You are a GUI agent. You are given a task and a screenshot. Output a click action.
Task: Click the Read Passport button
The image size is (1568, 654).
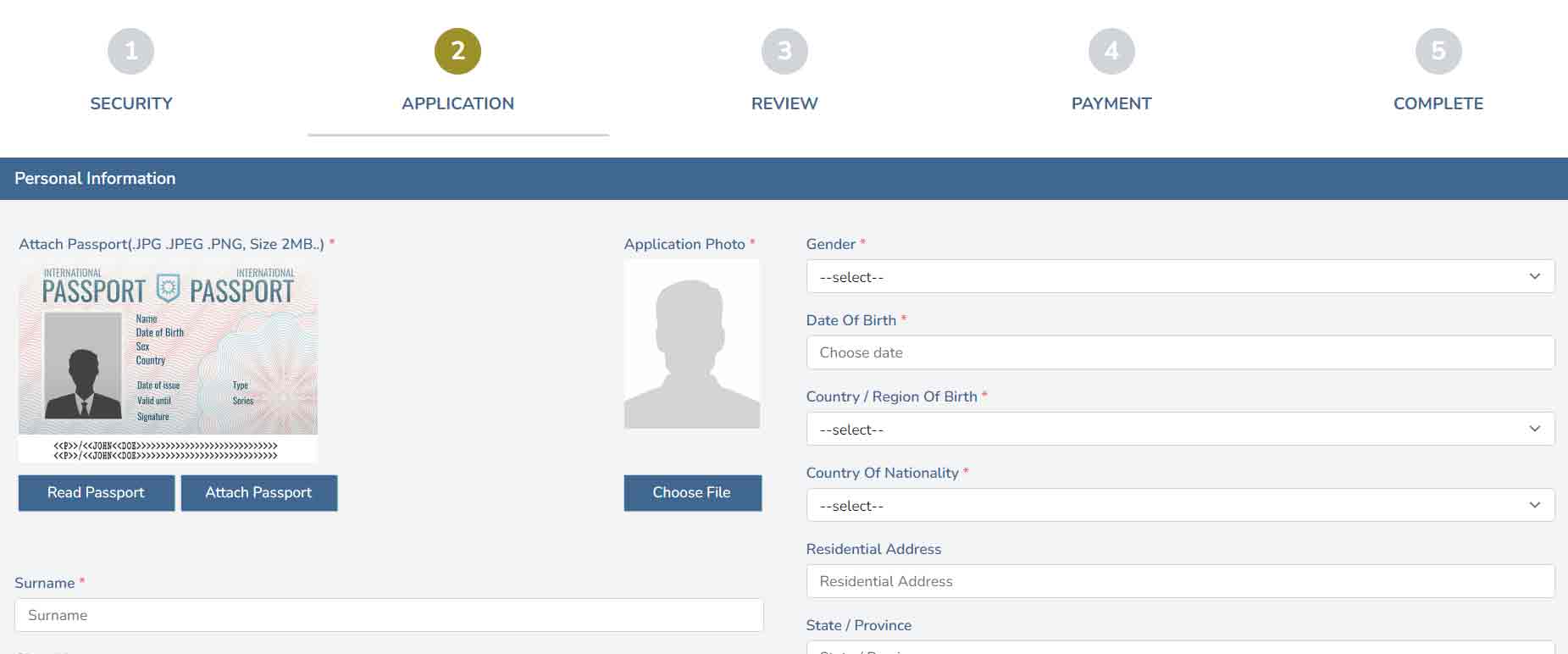(97, 493)
